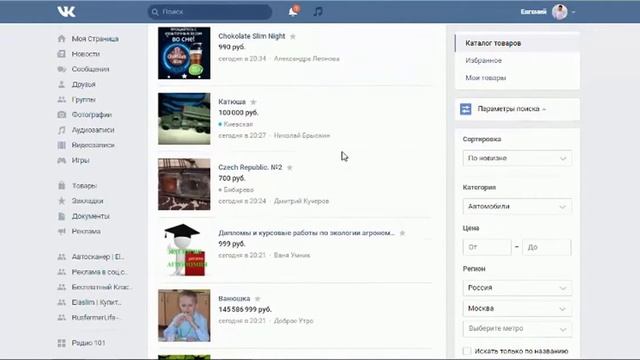Viewport: 640px width, 360px height.
Task: Open Выберите метро dropdown
Action: point(517,329)
